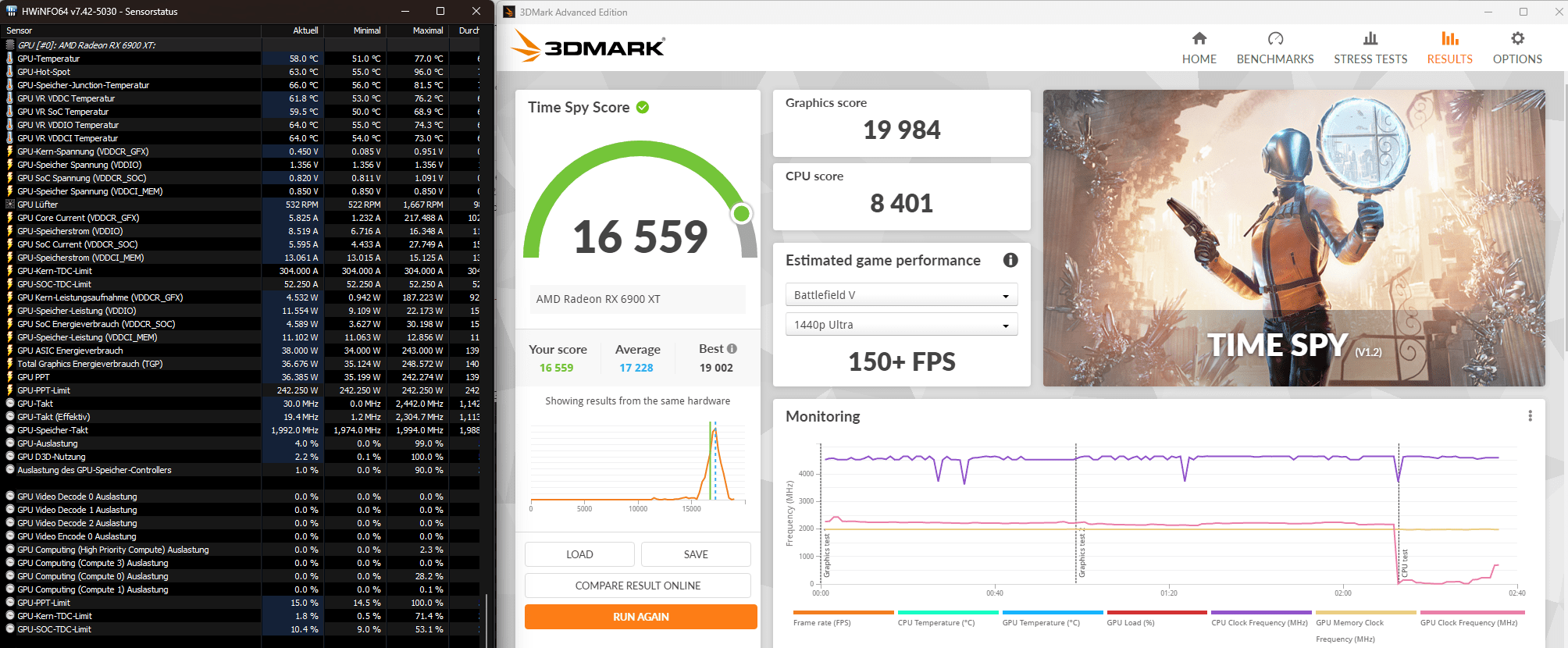Open the Battlefield V game dropdown
This screenshot has width=1568, height=648.
point(901,295)
